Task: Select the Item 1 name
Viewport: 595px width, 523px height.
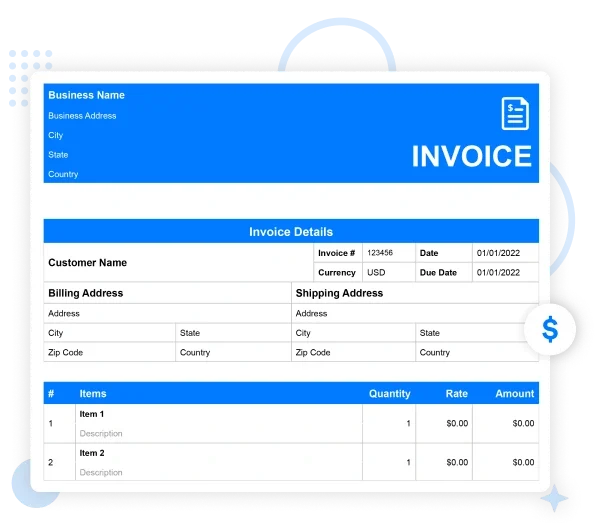Action: click(x=92, y=414)
